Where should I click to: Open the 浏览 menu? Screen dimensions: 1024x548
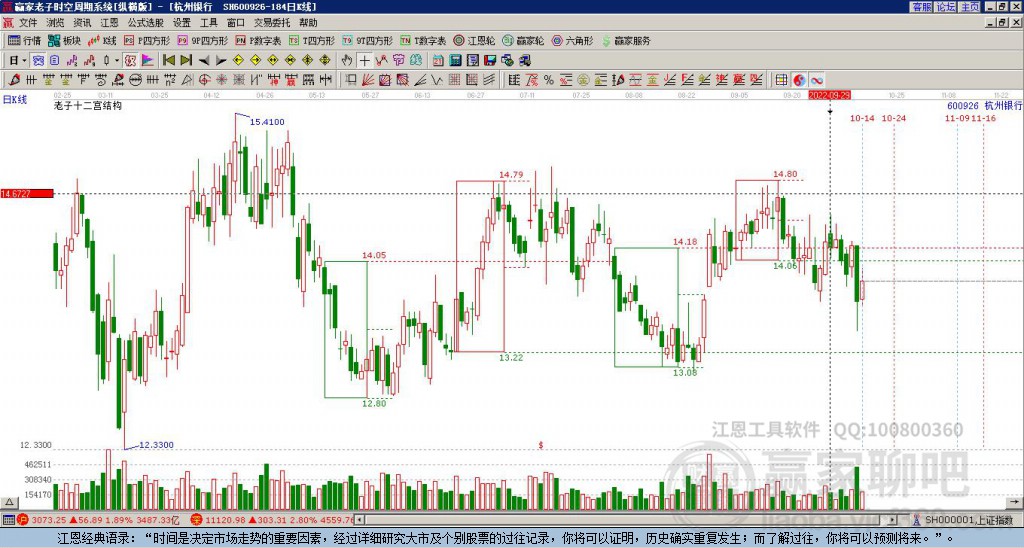pos(56,23)
